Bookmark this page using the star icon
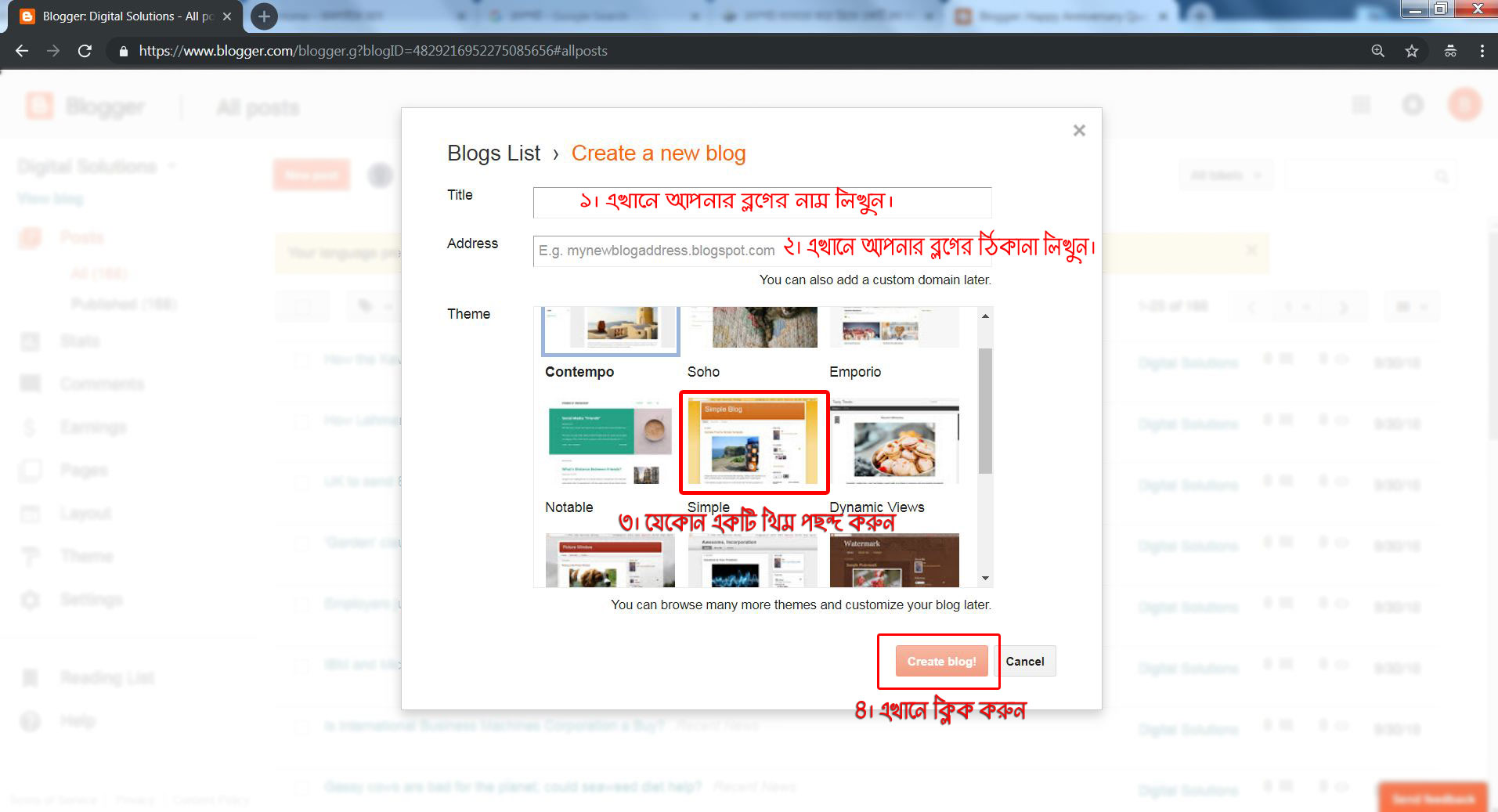This screenshot has width=1498, height=812. pyautogui.click(x=1411, y=51)
